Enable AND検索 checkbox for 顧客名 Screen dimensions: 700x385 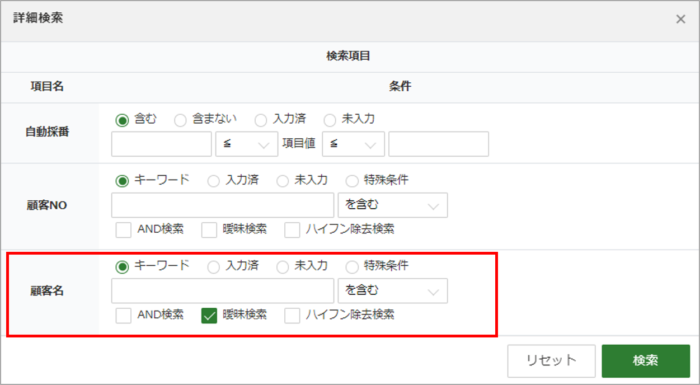[123, 316]
